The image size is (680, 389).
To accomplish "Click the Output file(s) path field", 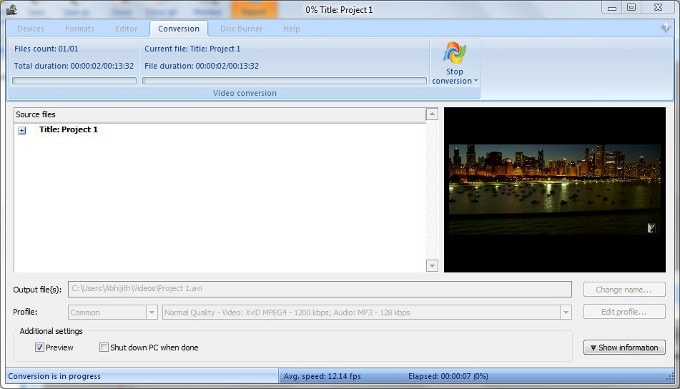I will click(x=320, y=289).
